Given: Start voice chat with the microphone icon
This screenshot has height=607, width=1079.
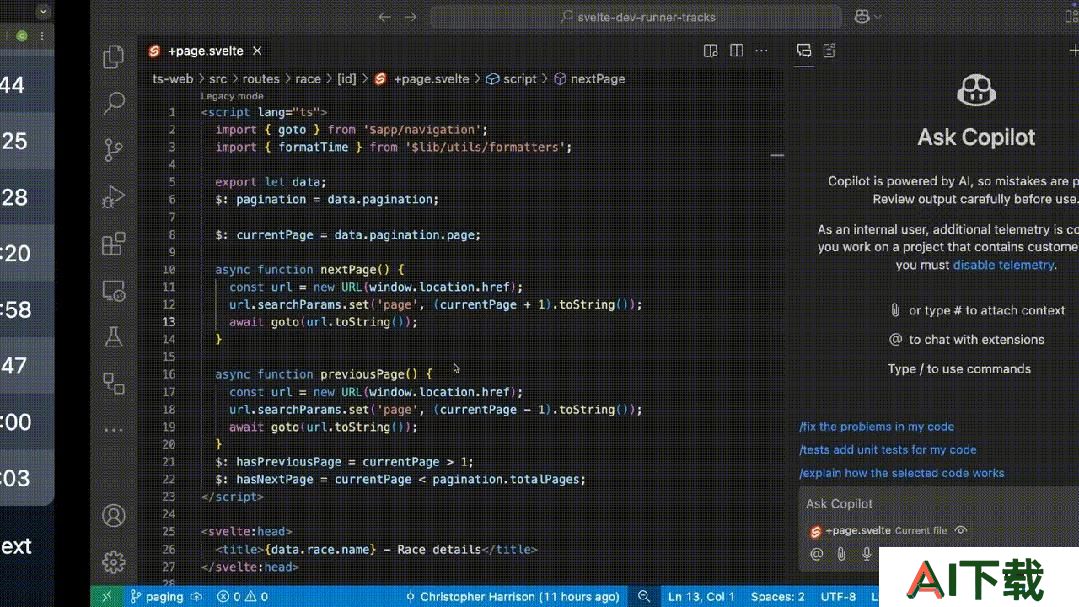Looking at the screenshot, I should pyautogui.click(x=866, y=554).
